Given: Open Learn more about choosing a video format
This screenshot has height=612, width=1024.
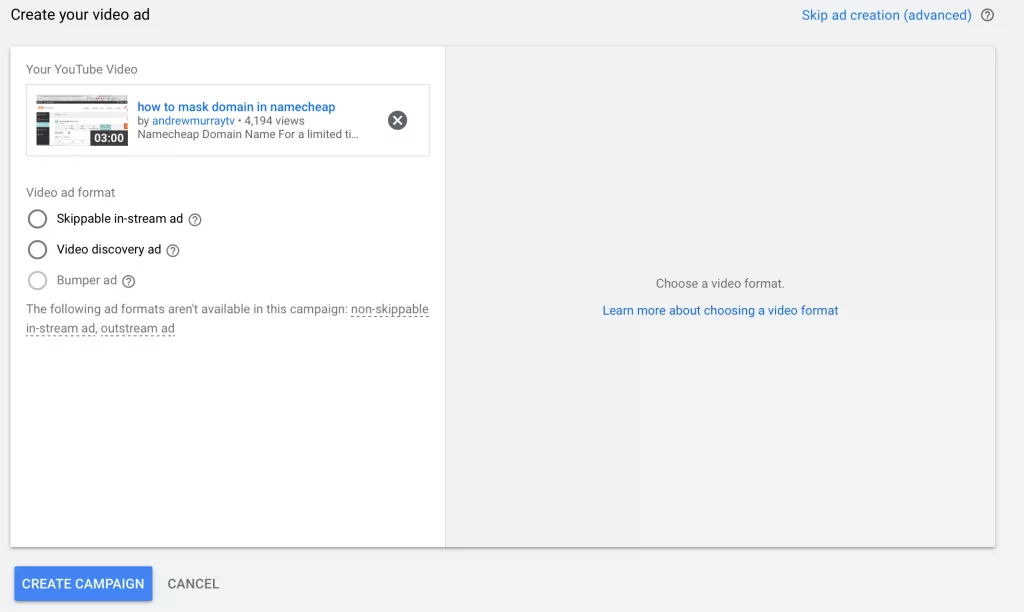Looking at the screenshot, I should click(x=720, y=310).
